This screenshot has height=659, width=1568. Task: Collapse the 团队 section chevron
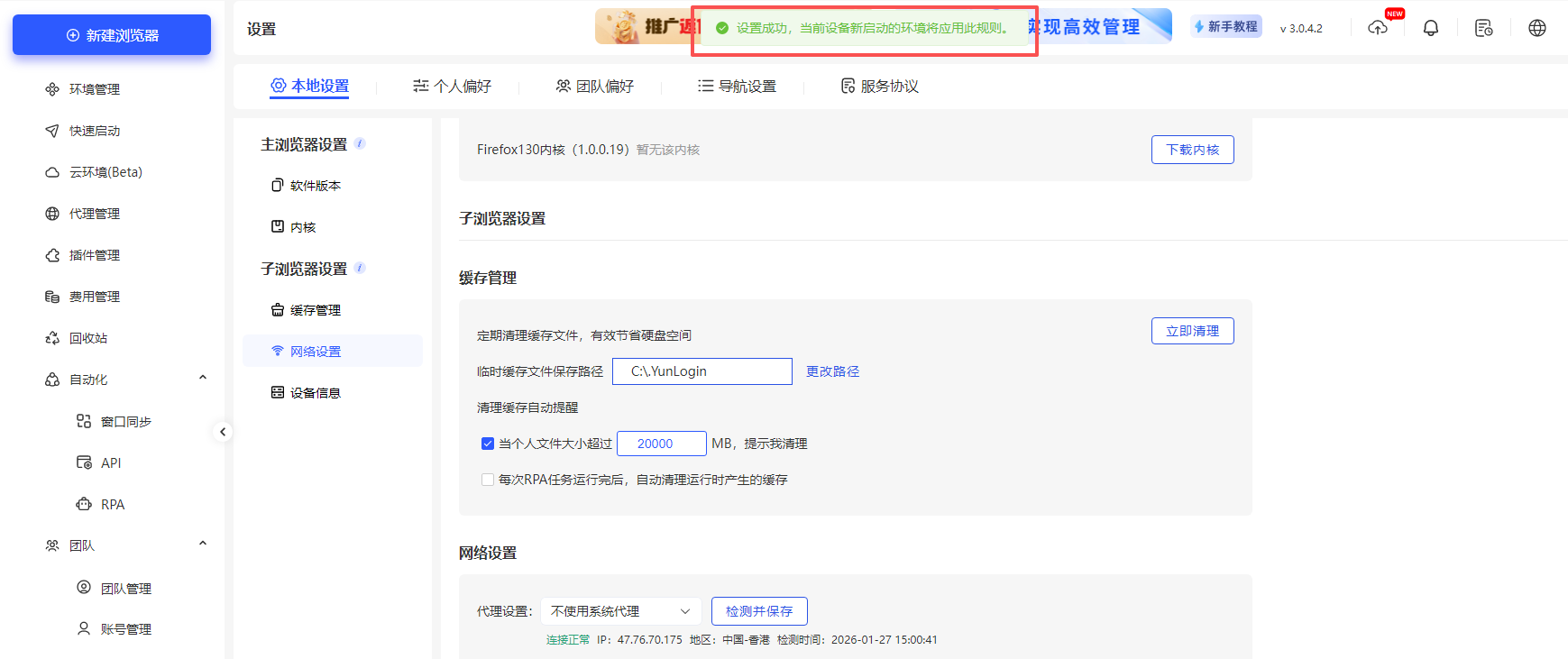pyautogui.click(x=203, y=544)
